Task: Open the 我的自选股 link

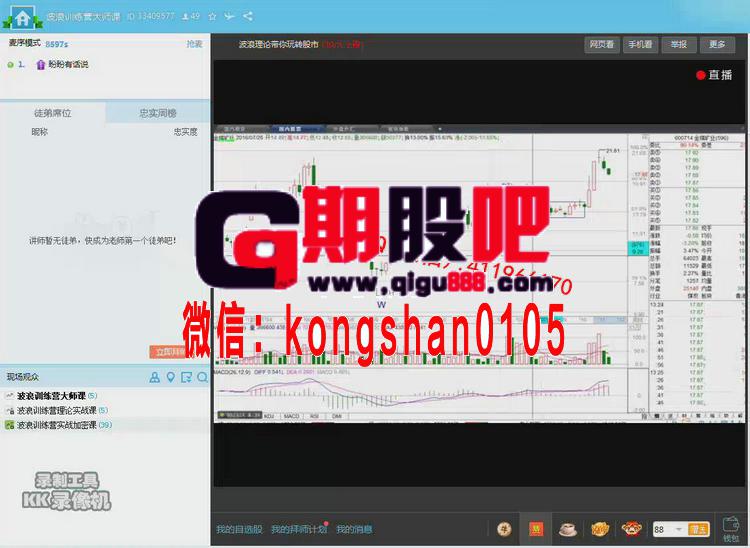Action: tap(239, 529)
